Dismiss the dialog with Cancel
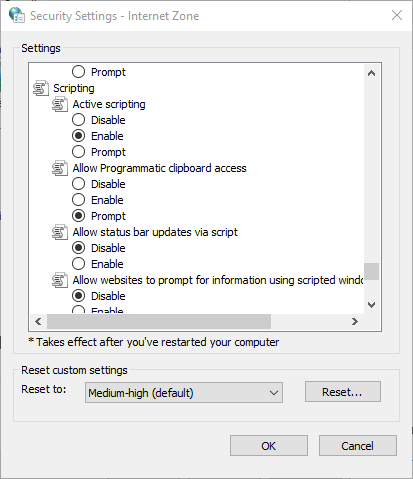This screenshot has width=413, height=479. (x=358, y=446)
